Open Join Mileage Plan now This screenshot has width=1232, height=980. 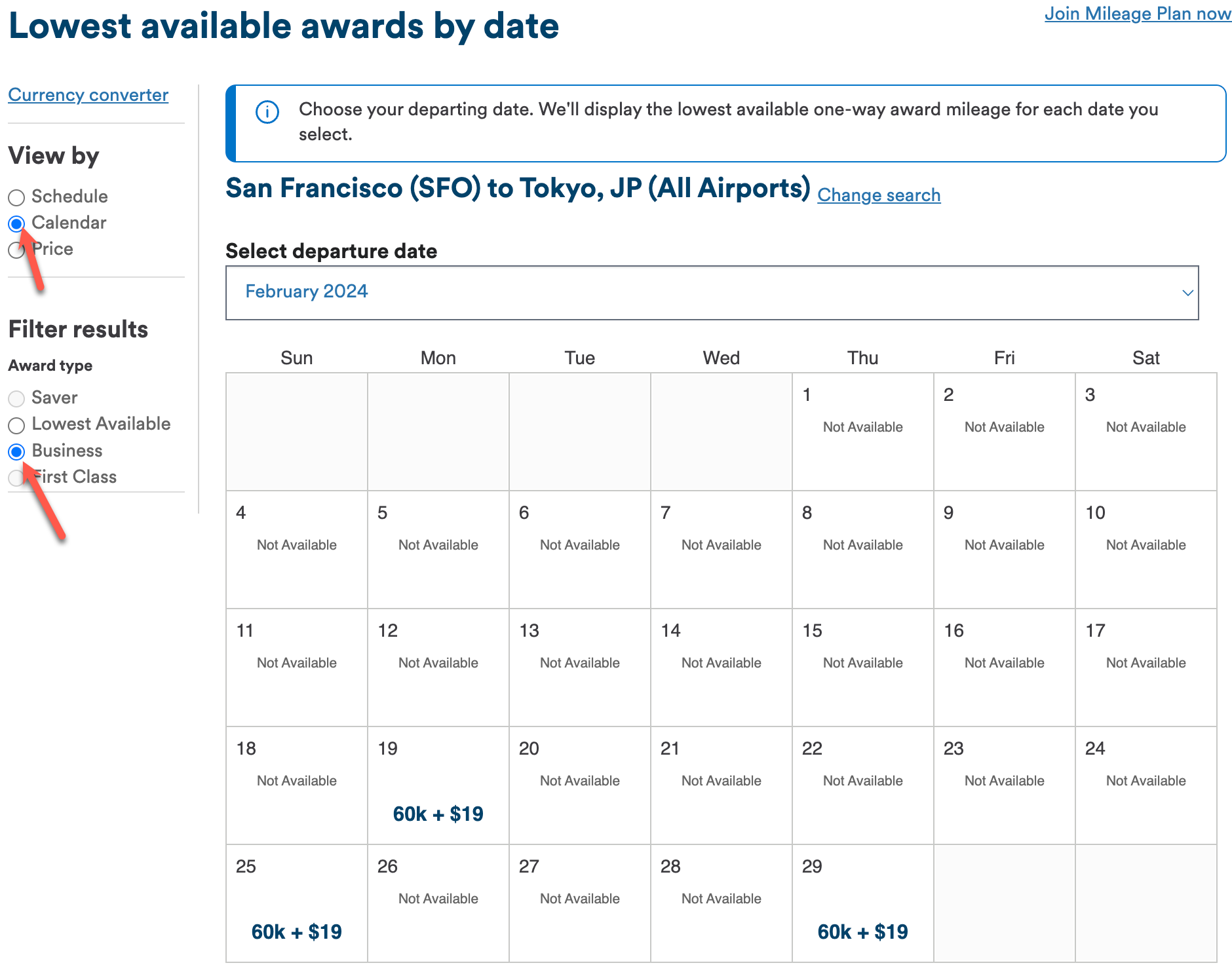tap(1138, 13)
